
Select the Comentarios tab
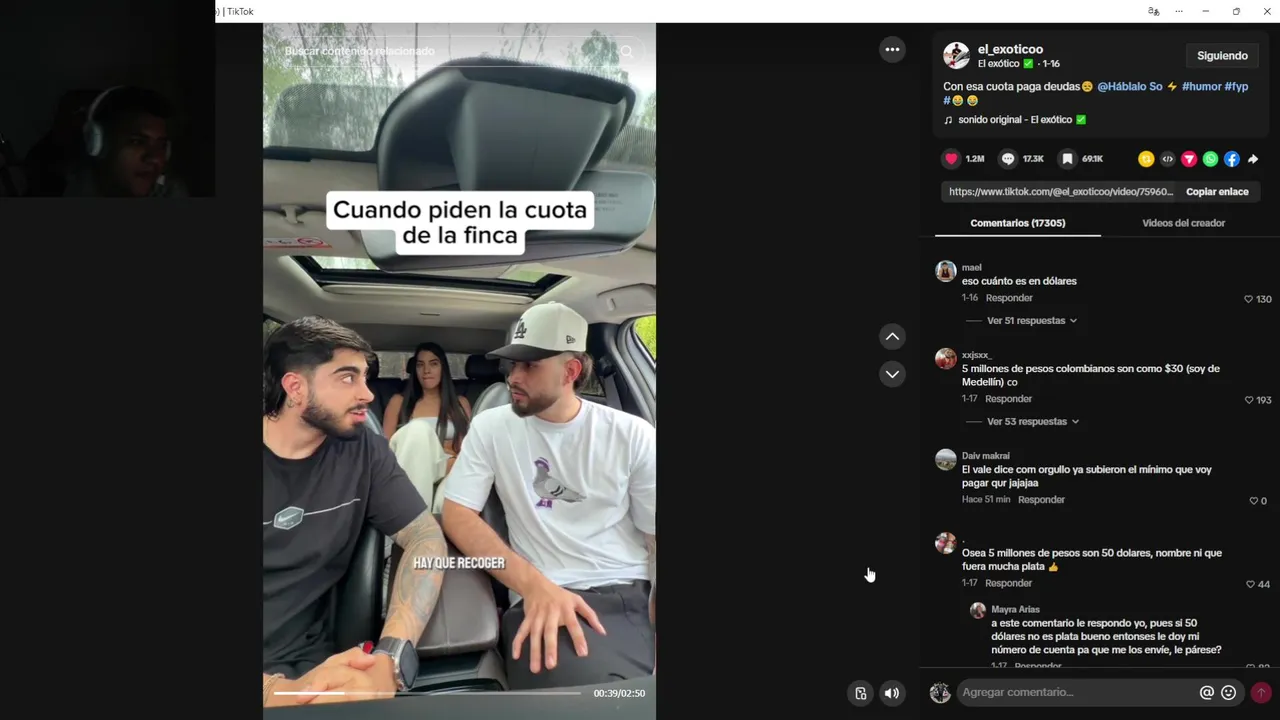point(1018,223)
